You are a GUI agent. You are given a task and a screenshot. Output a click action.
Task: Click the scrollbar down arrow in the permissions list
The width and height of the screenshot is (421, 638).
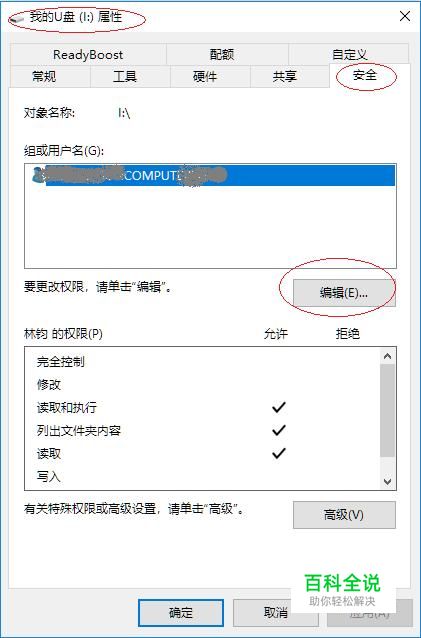[388, 481]
